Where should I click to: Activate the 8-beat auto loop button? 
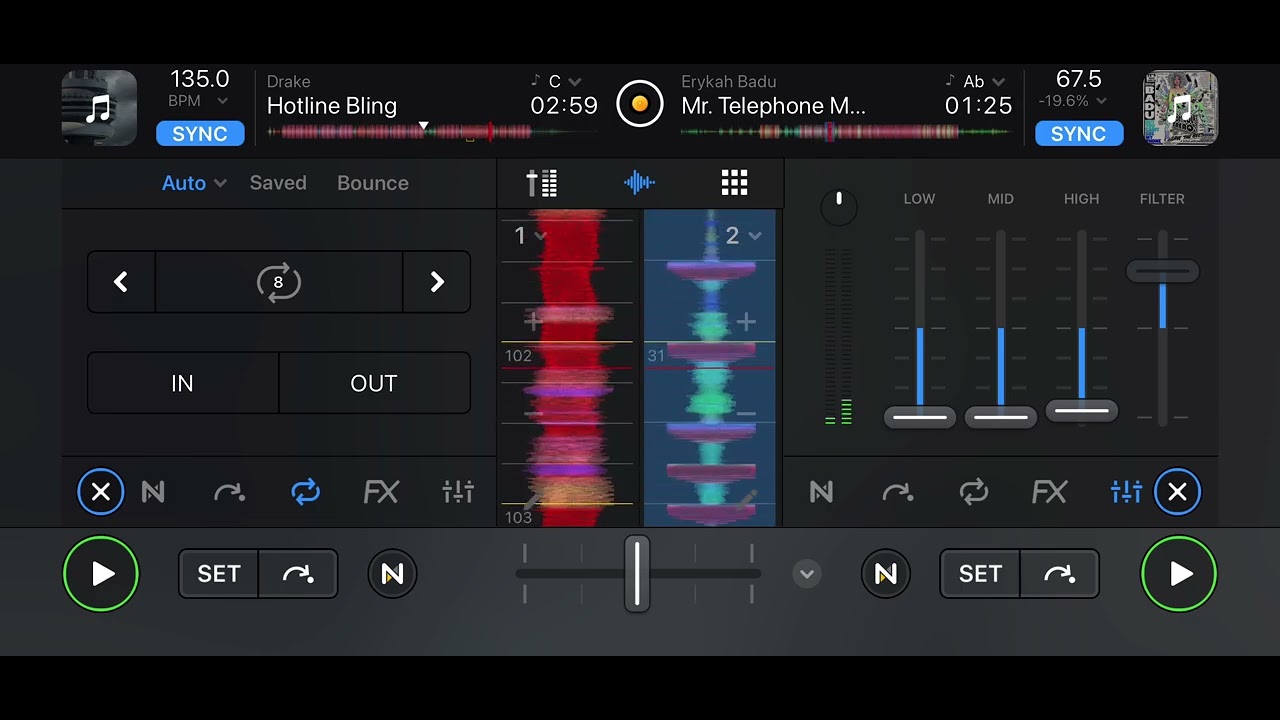279,282
